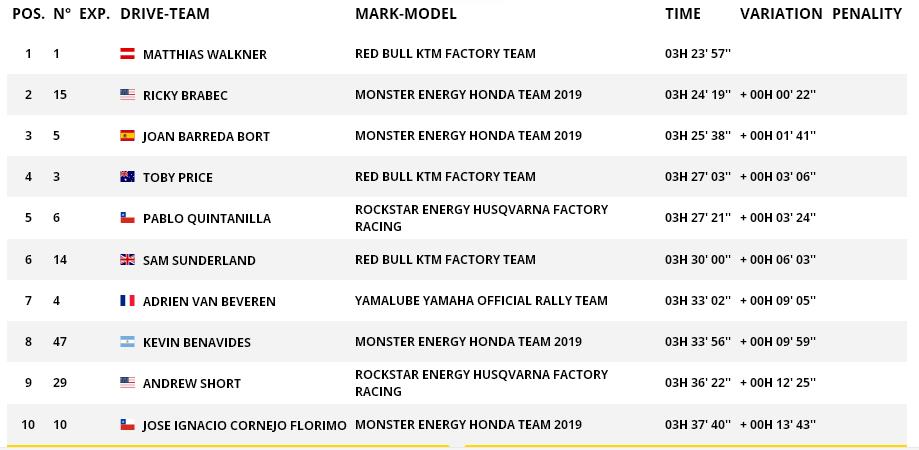Click Sam Sunderland's time 03H 30' 00''
Image resolution: width=919 pixels, height=450 pixels.
(x=698, y=260)
